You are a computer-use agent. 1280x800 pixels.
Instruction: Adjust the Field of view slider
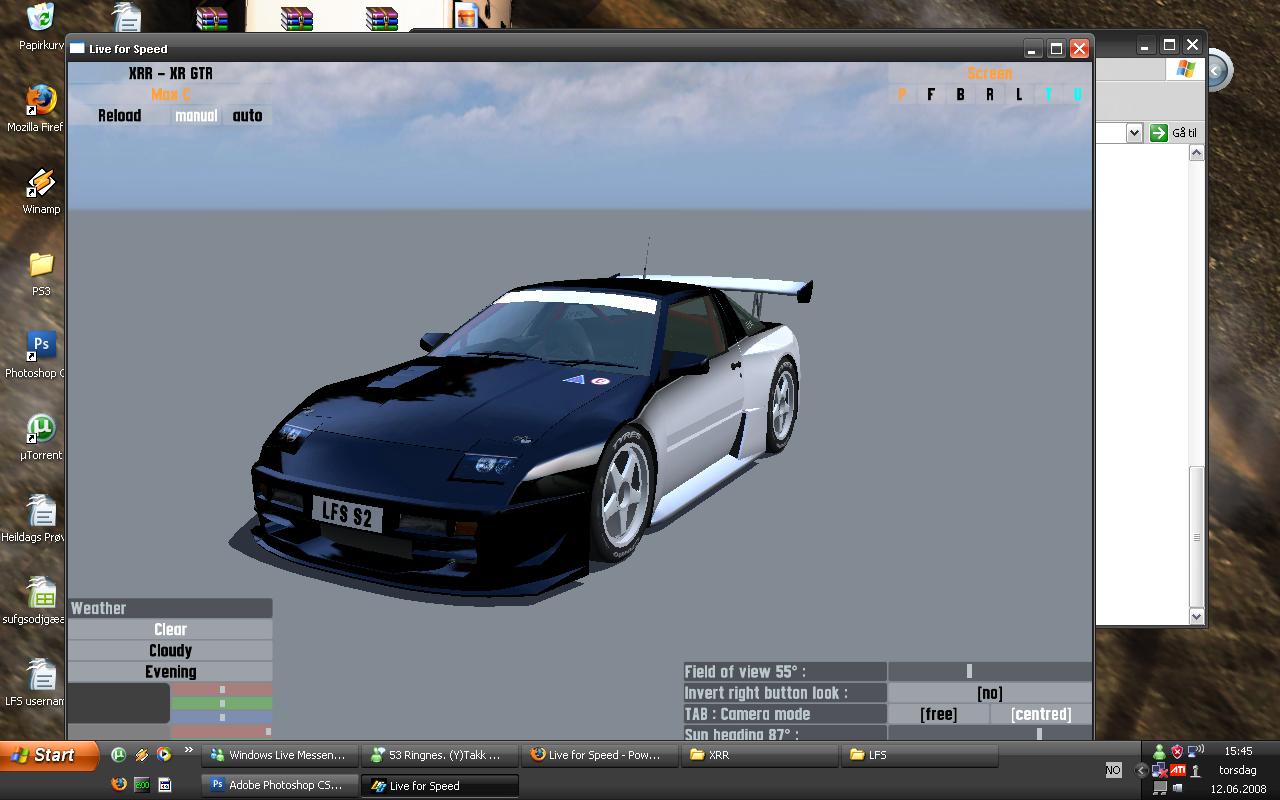click(989, 672)
